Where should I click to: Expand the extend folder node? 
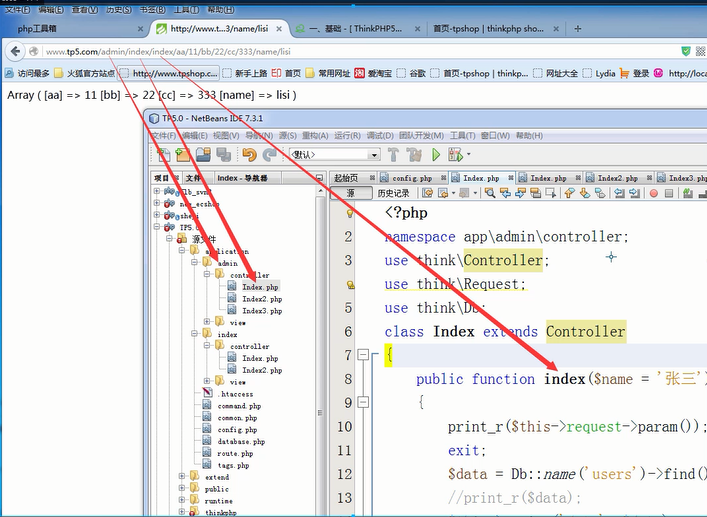[x=181, y=476]
